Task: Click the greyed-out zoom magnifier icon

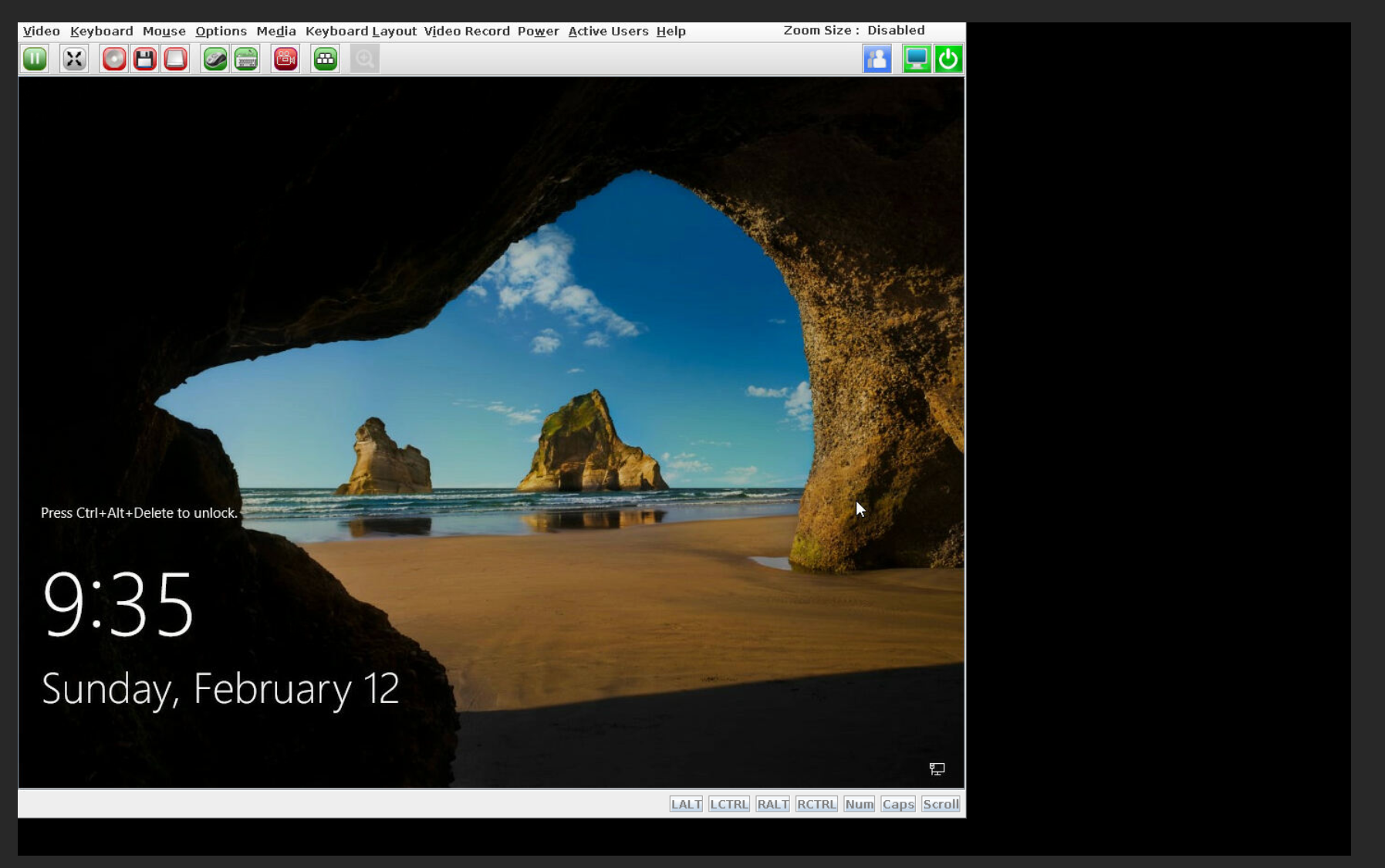Action: tap(365, 59)
